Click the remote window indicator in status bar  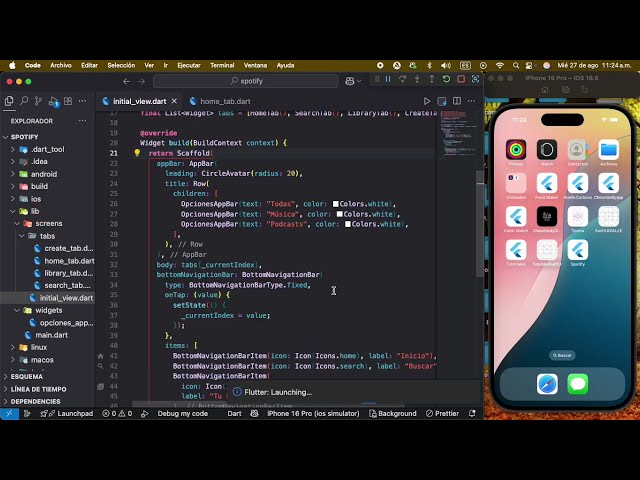click(x=9, y=413)
